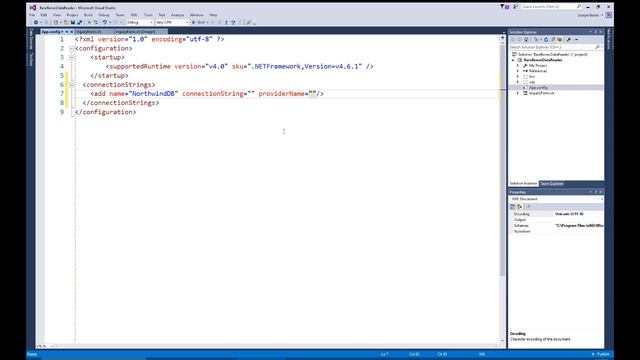Click the Home icon in Solution Explorer toolbar
Image resolution: width=640 pixels, height=360 pixels.
(x=527, y=40)
